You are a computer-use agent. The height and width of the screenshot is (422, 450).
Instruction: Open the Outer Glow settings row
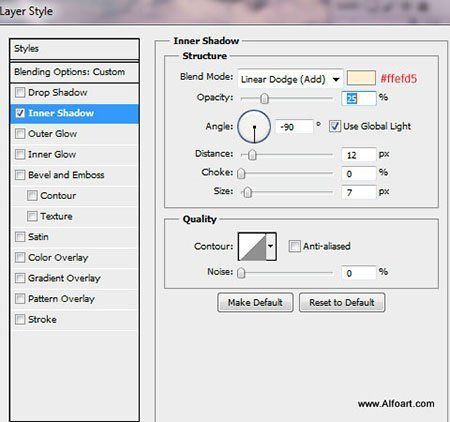75,134
